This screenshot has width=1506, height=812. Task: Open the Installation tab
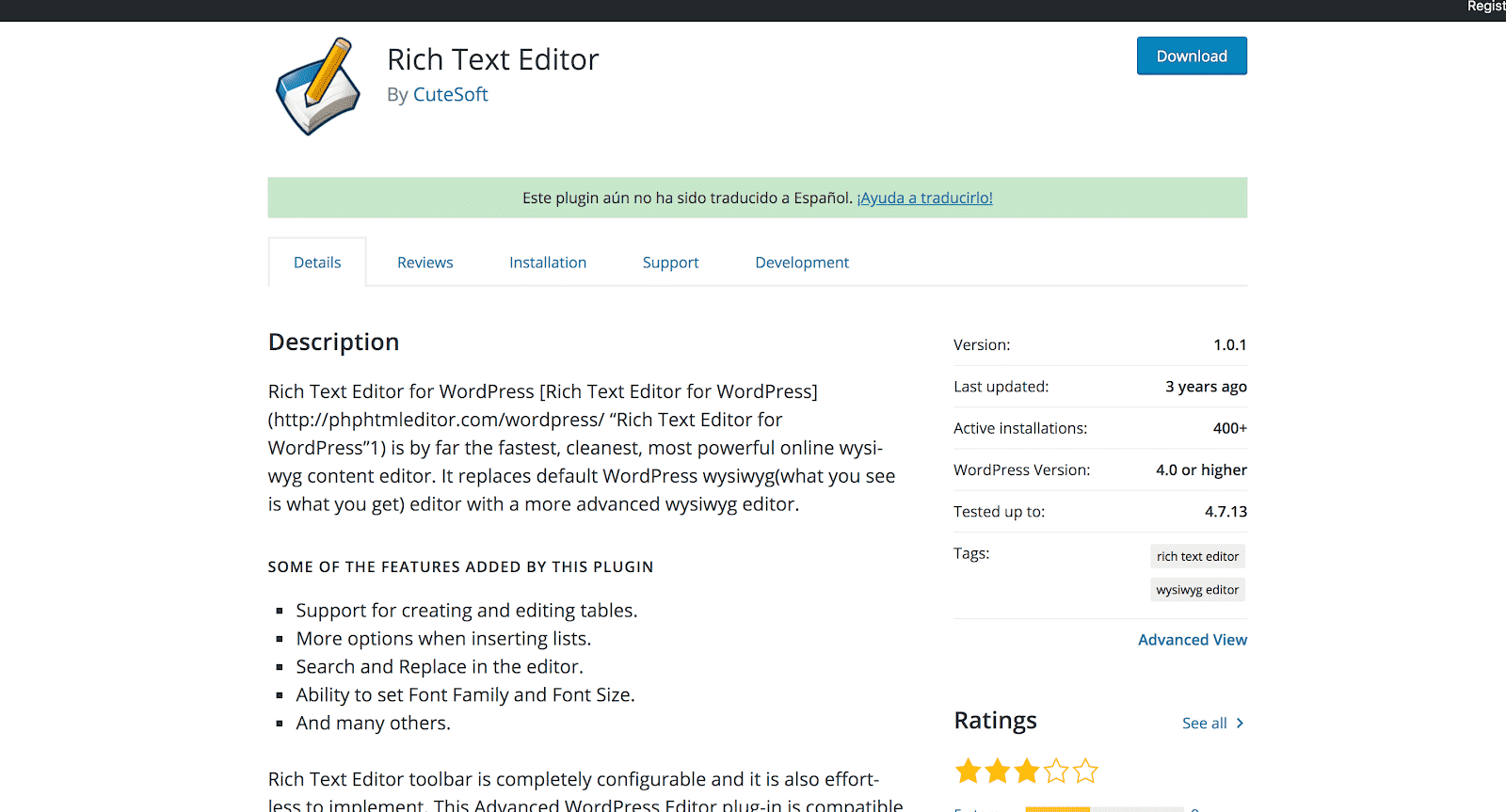pyautogui.click(x=548, y=263)
